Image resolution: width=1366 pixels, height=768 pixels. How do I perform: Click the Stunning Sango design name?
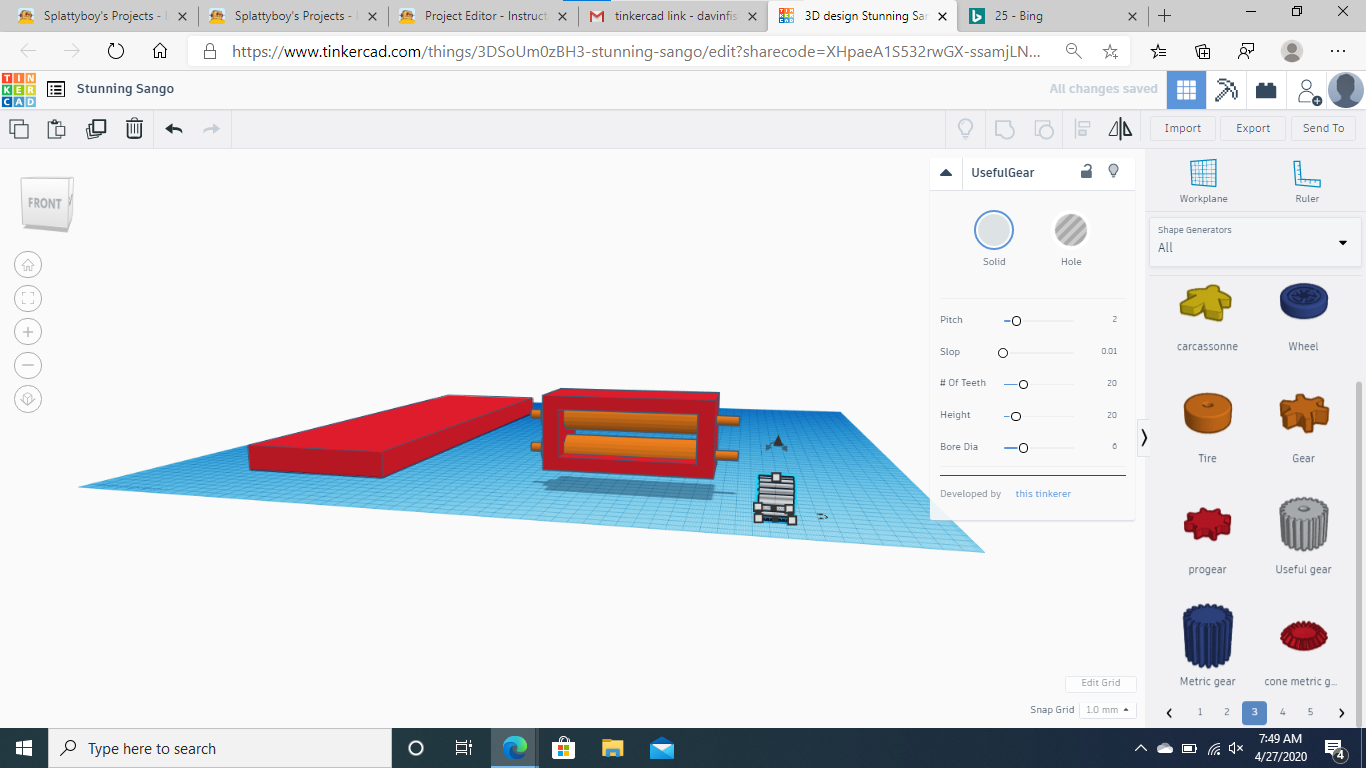pos(125,89)
